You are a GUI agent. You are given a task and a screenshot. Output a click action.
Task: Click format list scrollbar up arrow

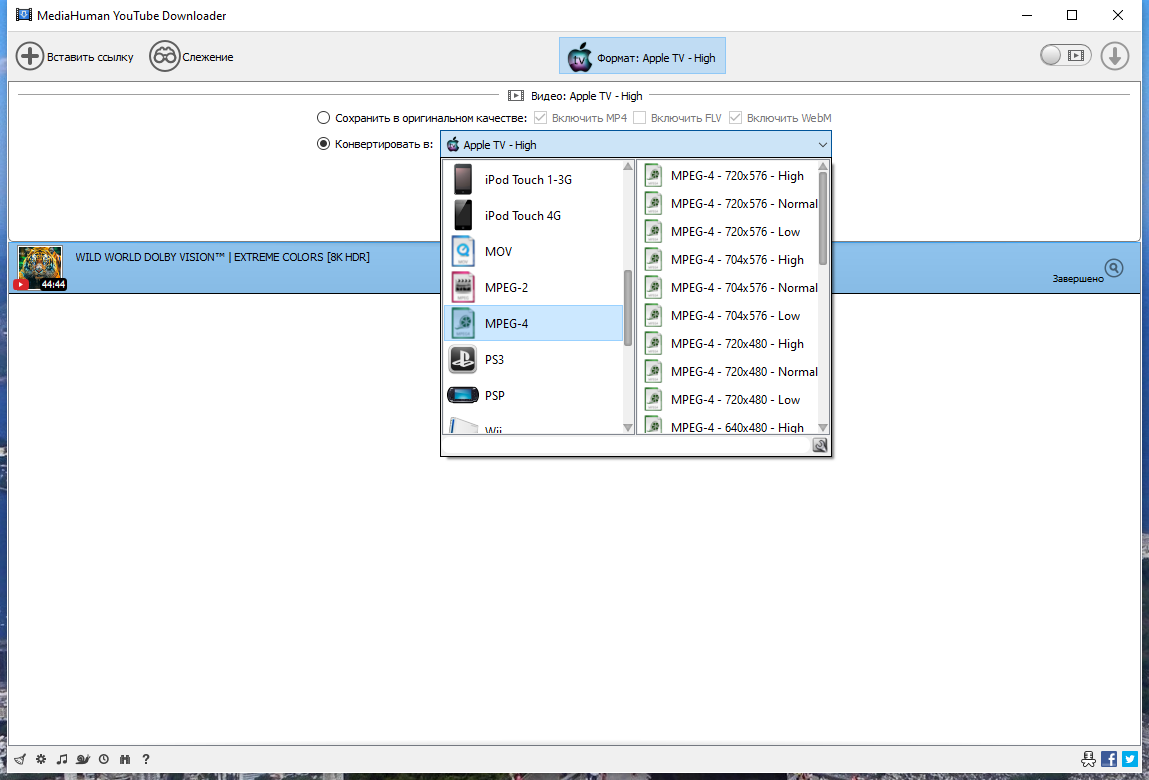(628, 166)
